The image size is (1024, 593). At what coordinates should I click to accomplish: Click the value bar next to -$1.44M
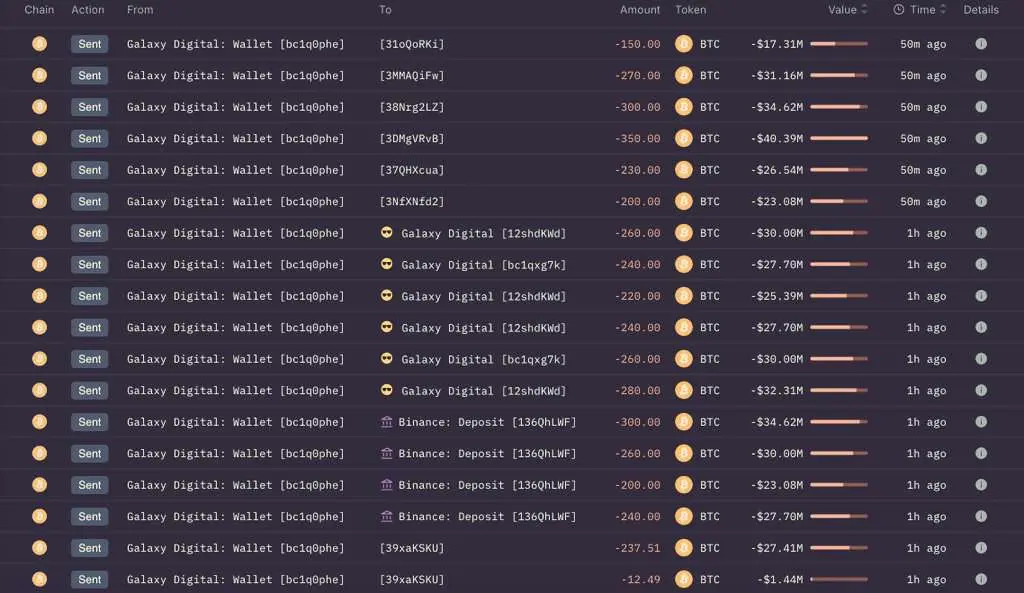click(839, 579)
